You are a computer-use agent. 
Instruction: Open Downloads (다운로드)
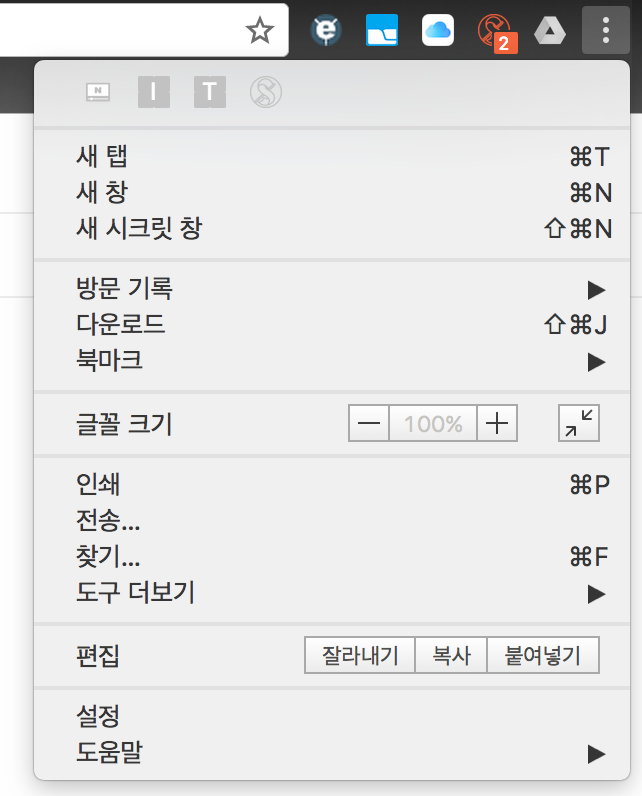click(x=332, y=324)
